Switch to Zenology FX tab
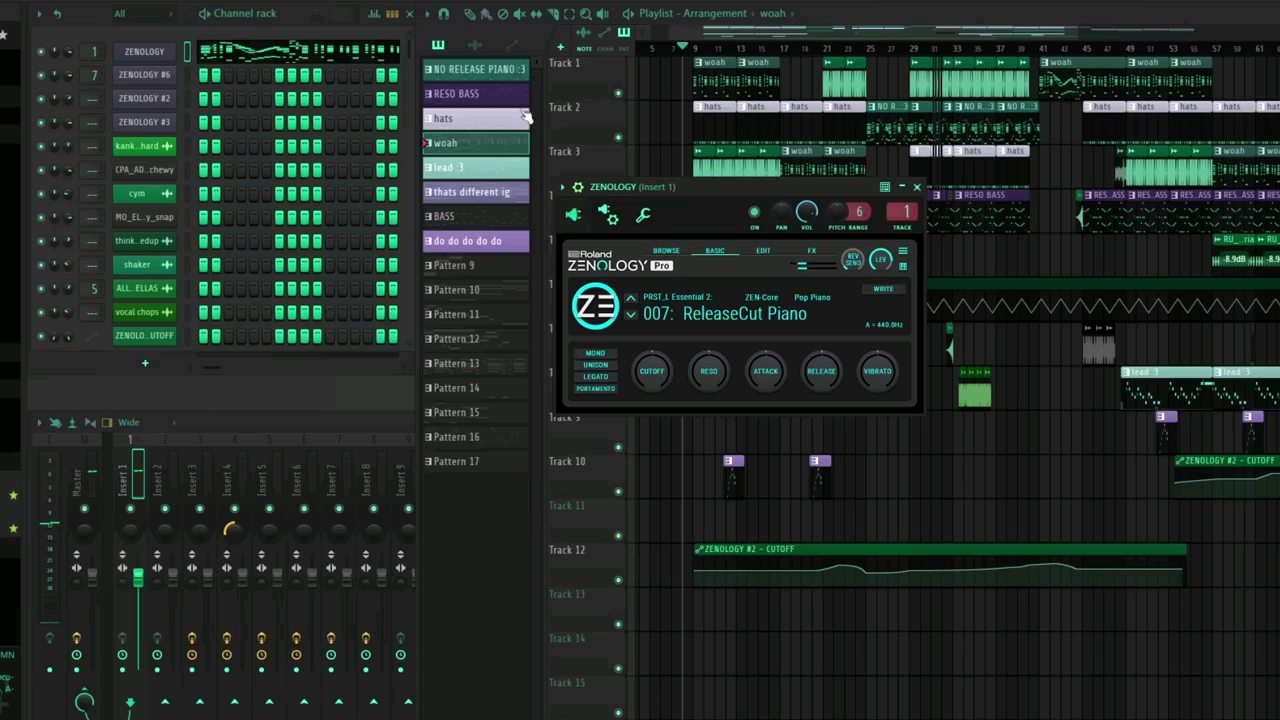This screenshot has height=720, width=1280. [812, 250]
